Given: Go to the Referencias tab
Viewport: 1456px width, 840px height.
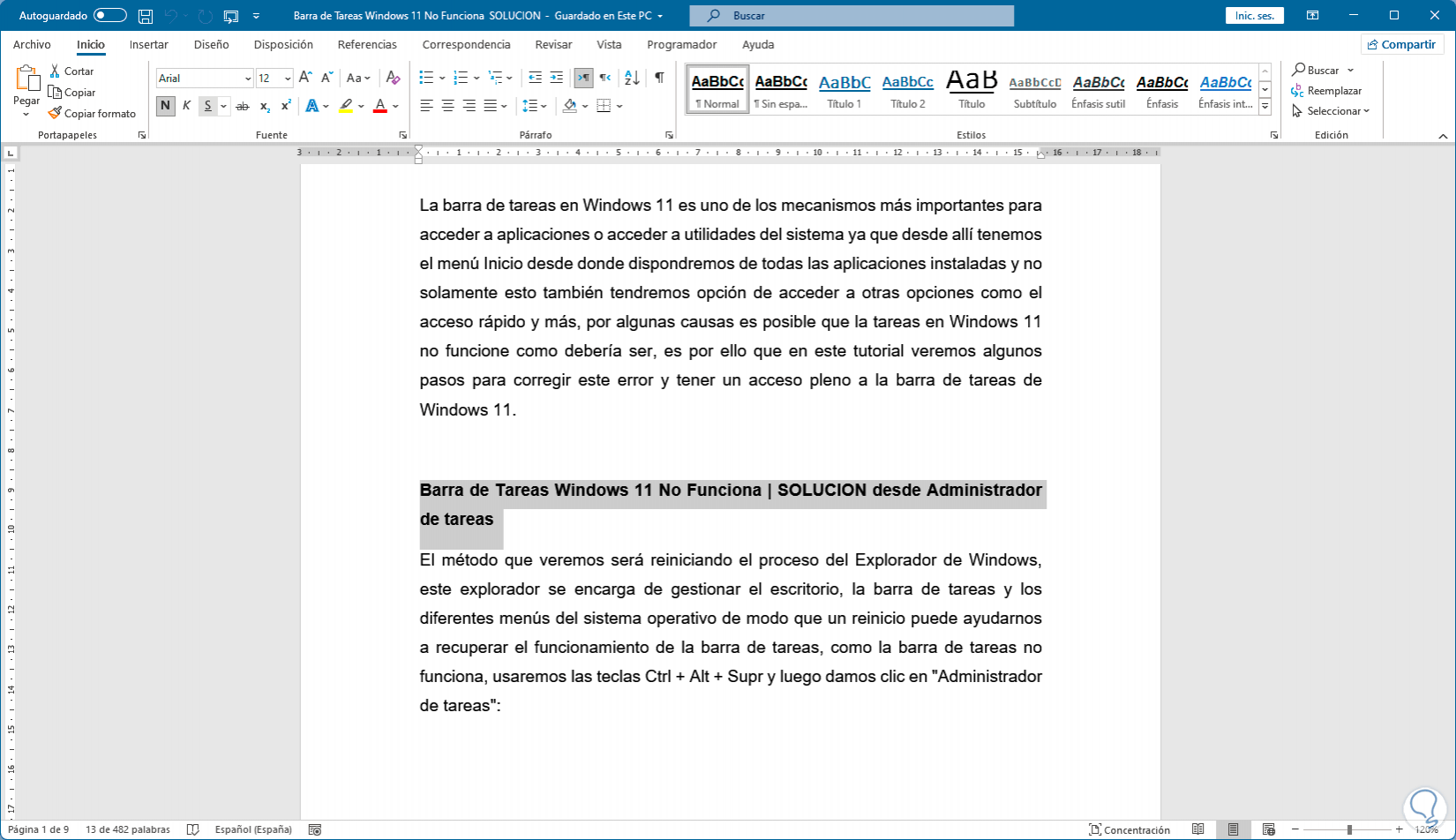Looking at the screenshot, I should [367, 44].
